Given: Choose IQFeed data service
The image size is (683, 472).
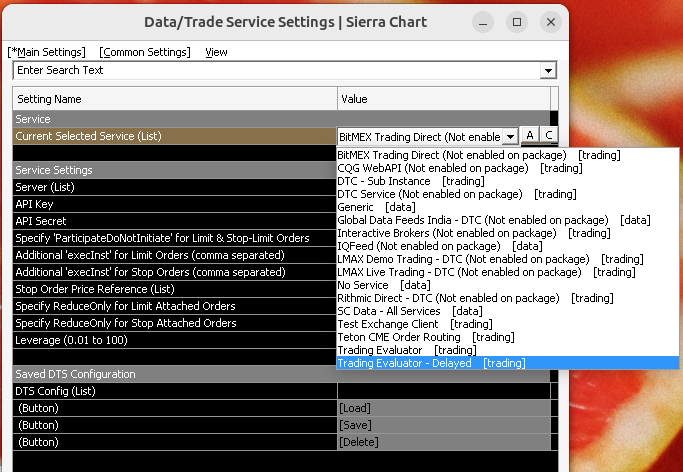Looking at the screenshot, I should (508, 246).
